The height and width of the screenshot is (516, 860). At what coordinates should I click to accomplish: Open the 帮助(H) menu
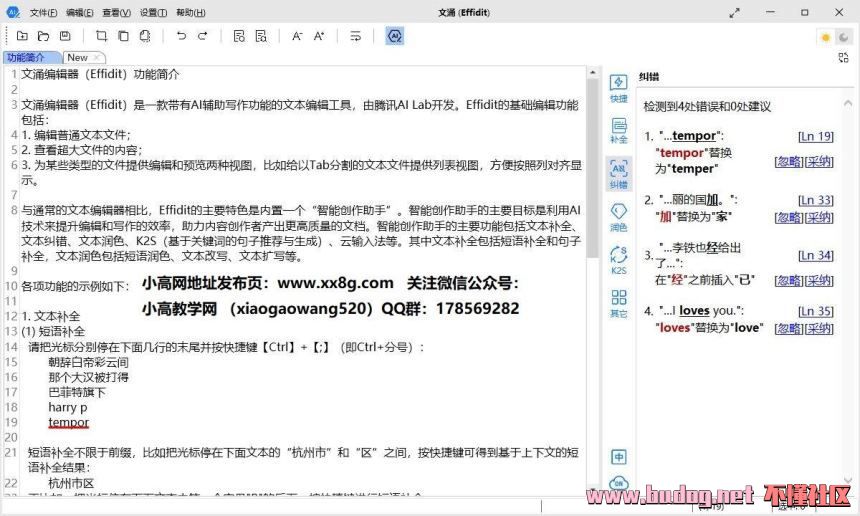190,12
